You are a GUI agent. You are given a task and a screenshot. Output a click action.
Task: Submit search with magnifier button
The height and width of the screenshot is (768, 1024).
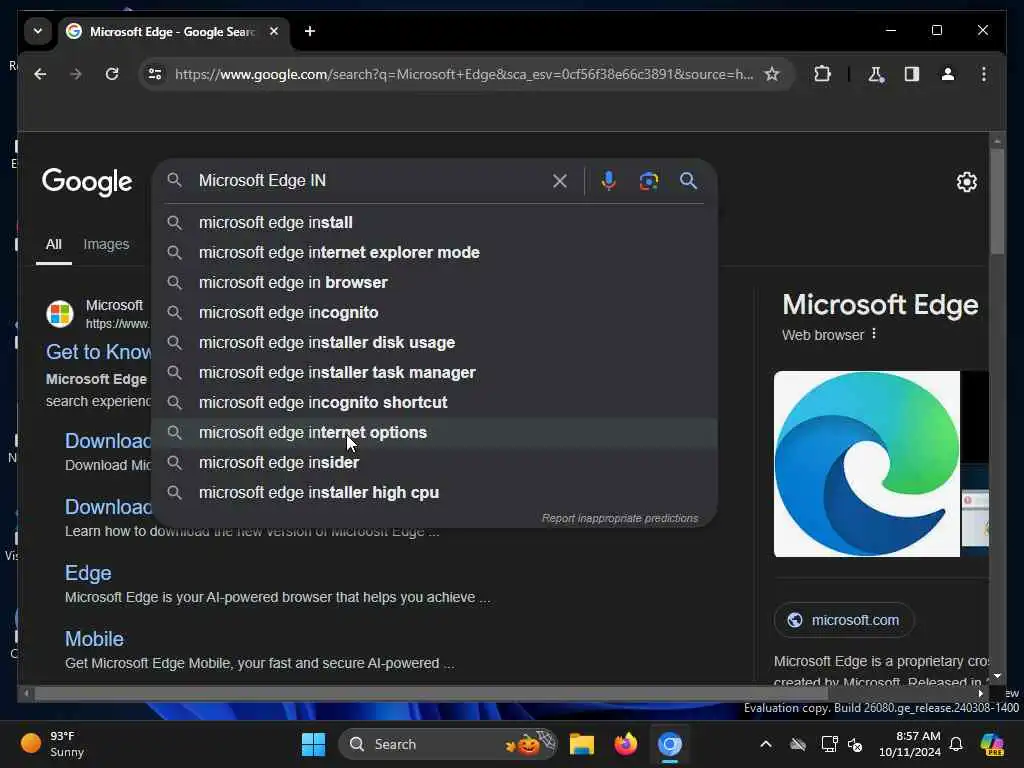(688, 181)
